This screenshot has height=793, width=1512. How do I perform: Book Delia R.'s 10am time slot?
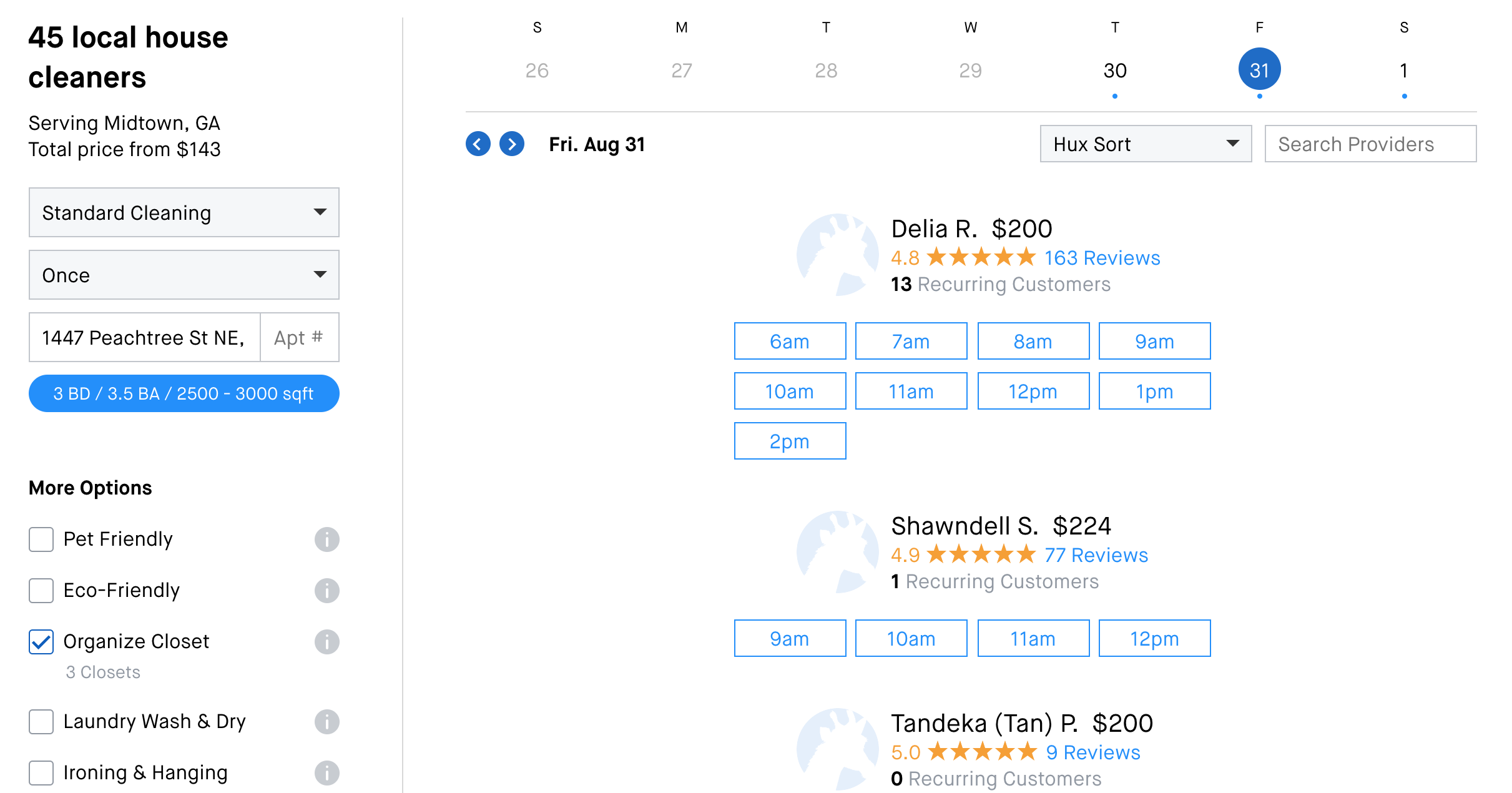point(789,392)
